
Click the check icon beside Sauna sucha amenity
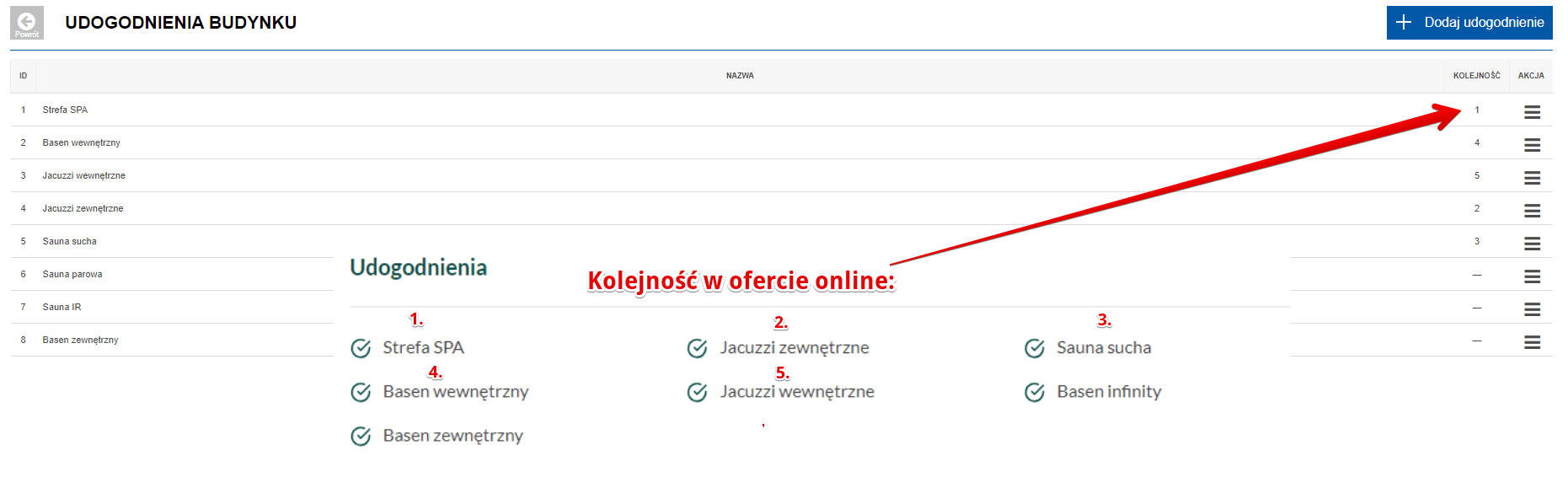[x=1035, y=348]
